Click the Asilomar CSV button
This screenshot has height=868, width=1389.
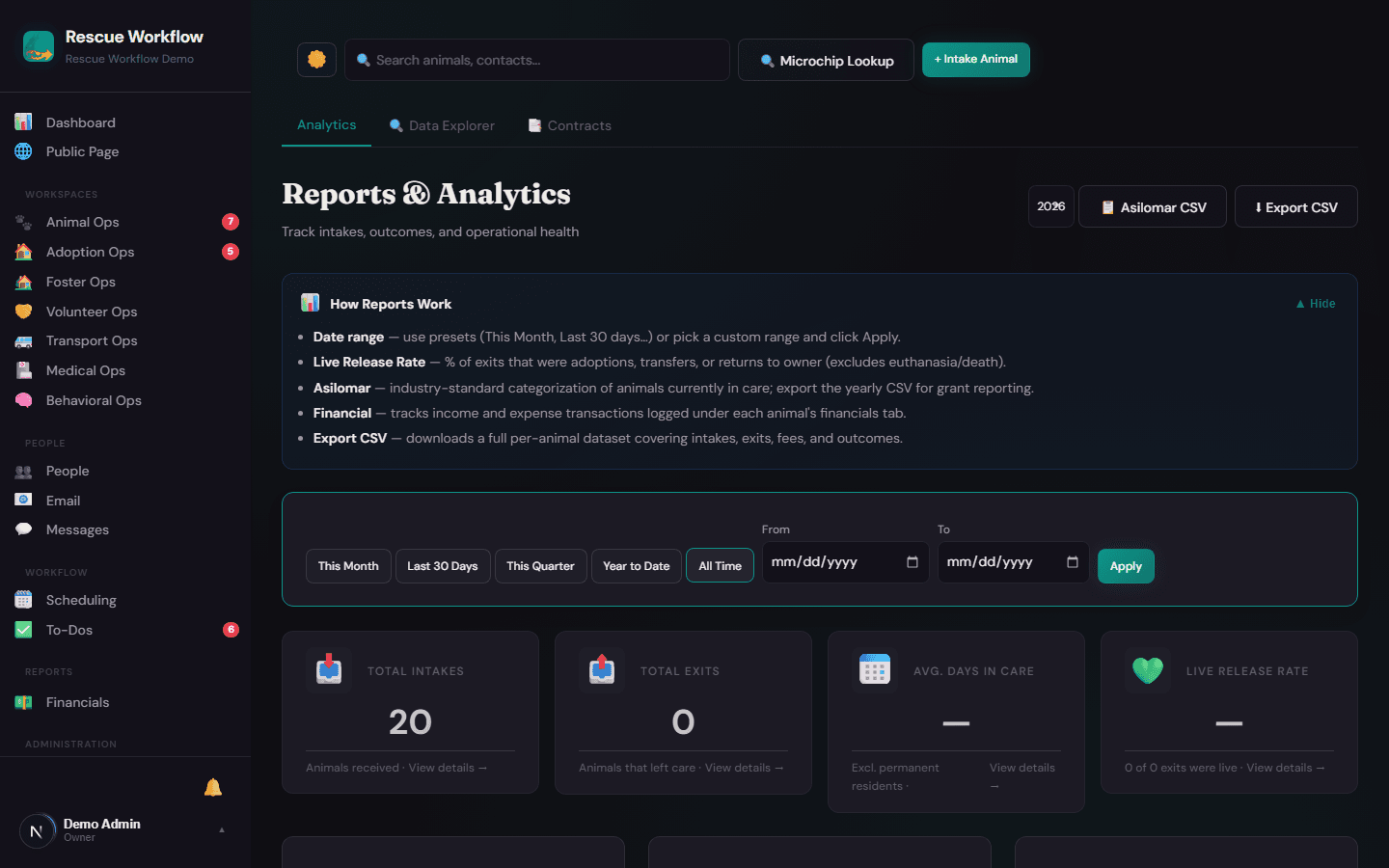1153,206
